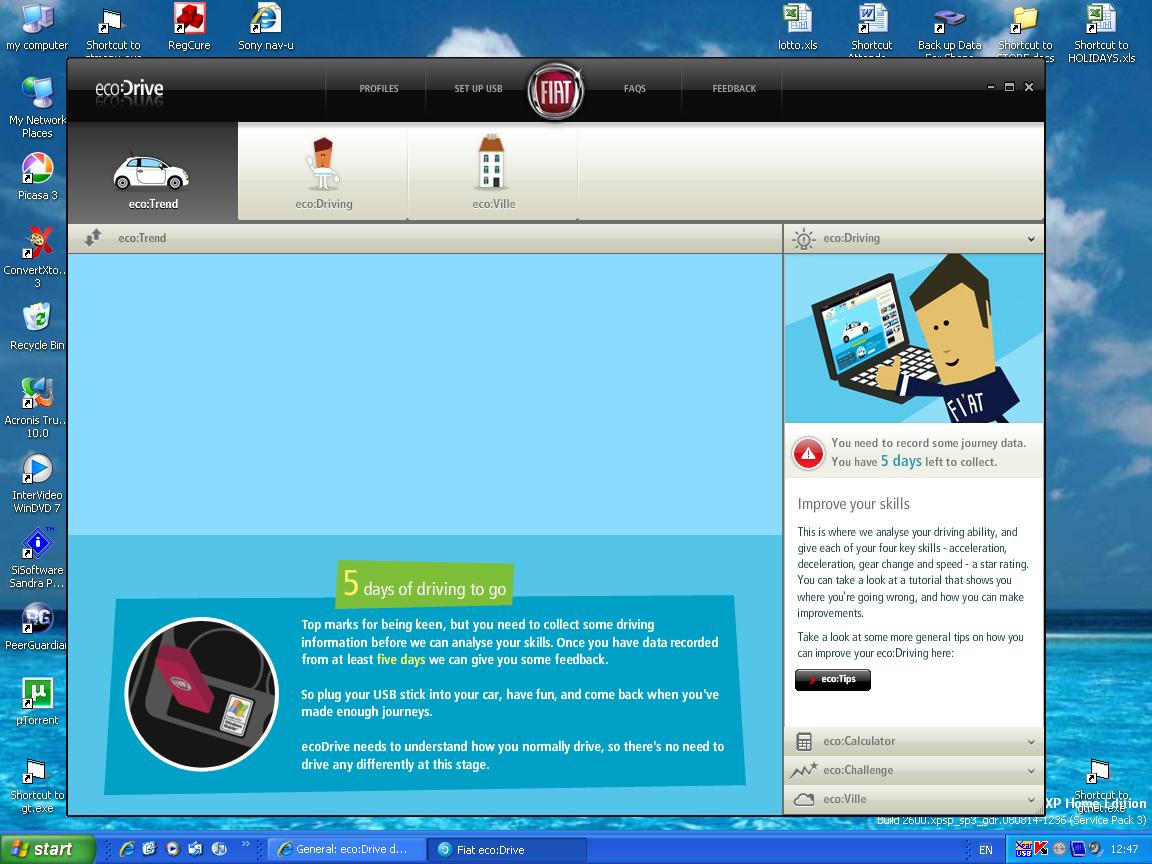Expand the eco:Challenge panel chevron
The height and width of the screenshot is (864, 1152).
point(1031,771)
